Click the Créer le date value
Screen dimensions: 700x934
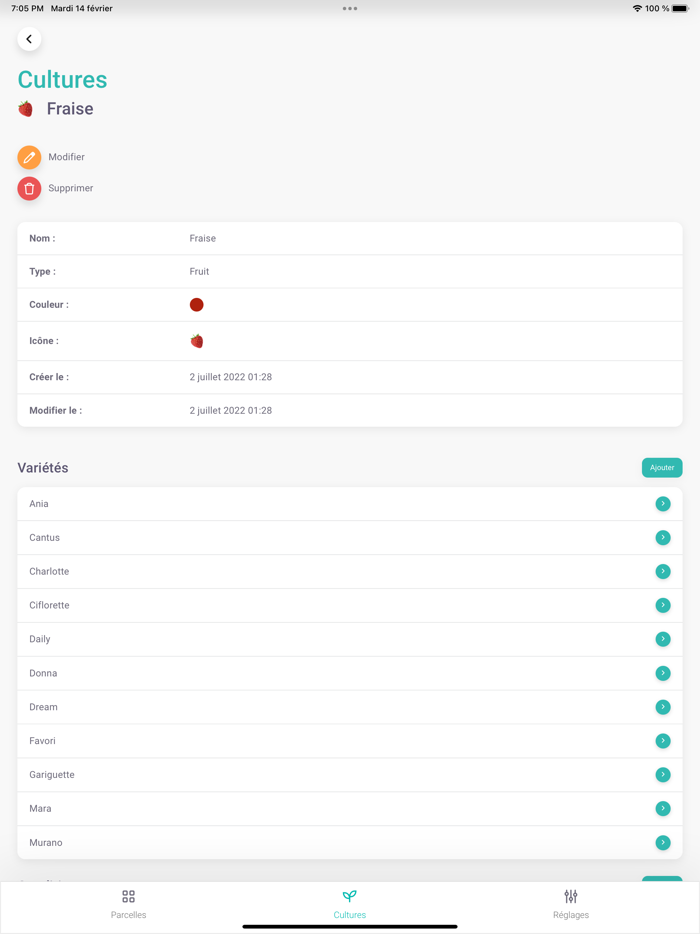pos(231,377)
